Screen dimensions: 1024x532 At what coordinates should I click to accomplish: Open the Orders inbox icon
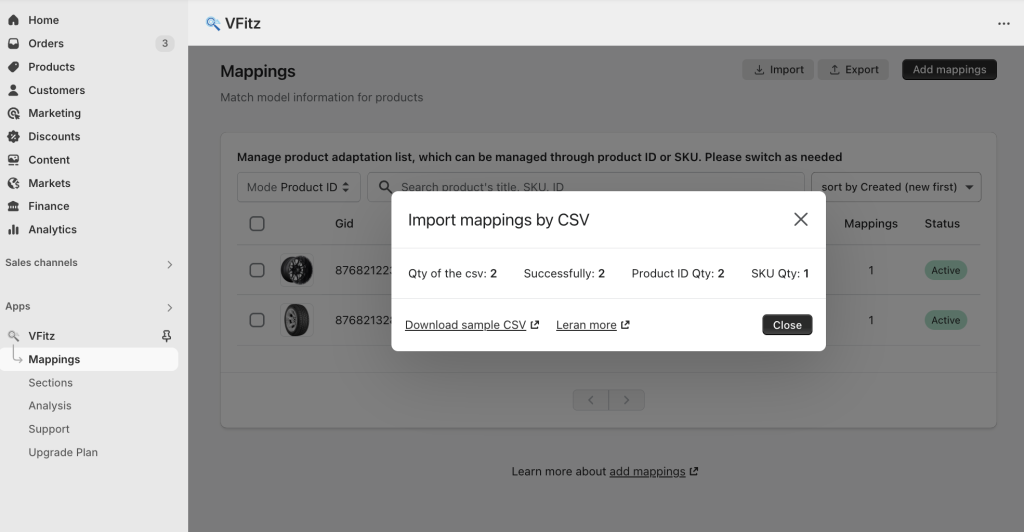(x=13, y=44)
